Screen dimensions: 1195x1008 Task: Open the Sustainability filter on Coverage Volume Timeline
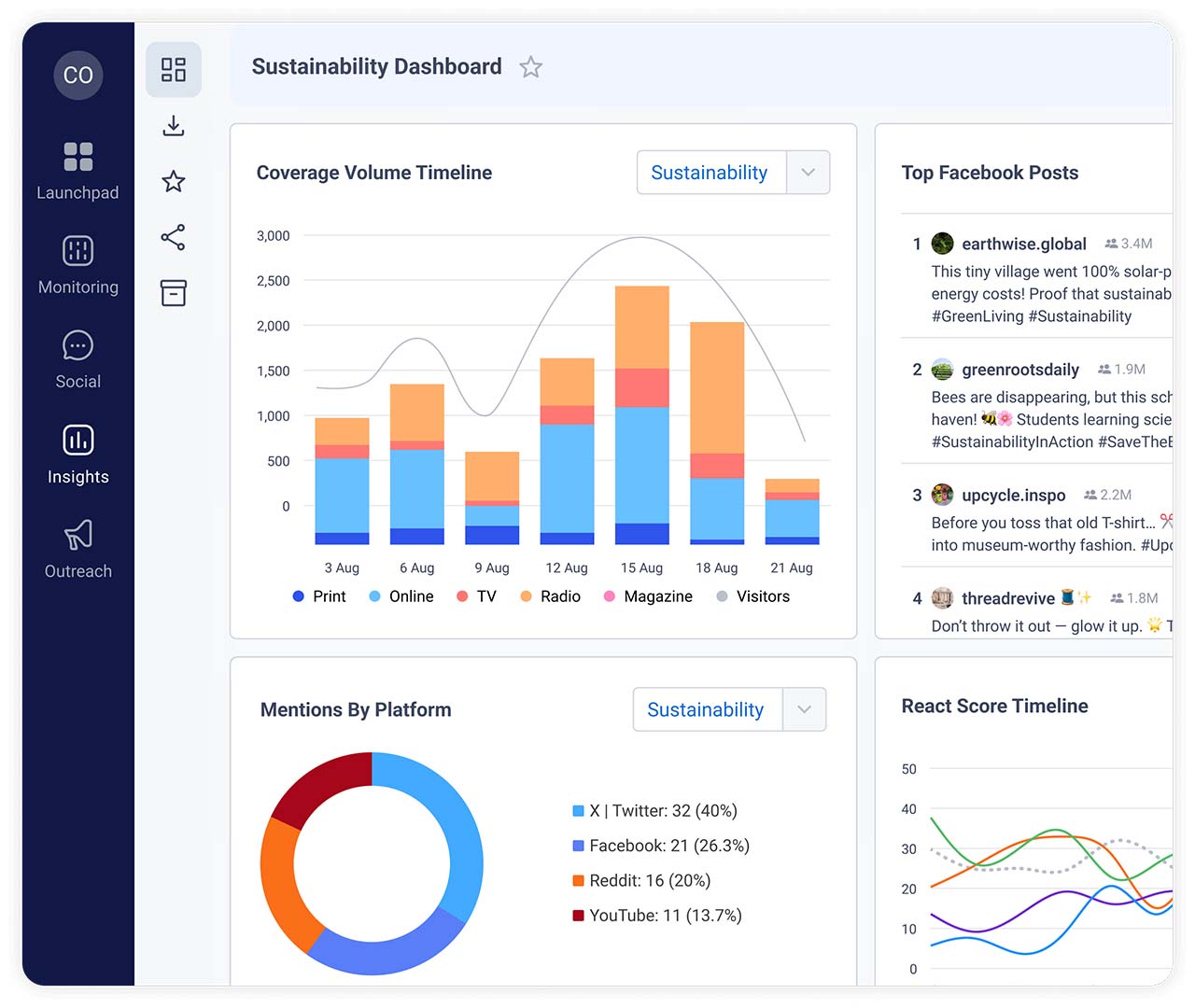(x=710, y=172)
